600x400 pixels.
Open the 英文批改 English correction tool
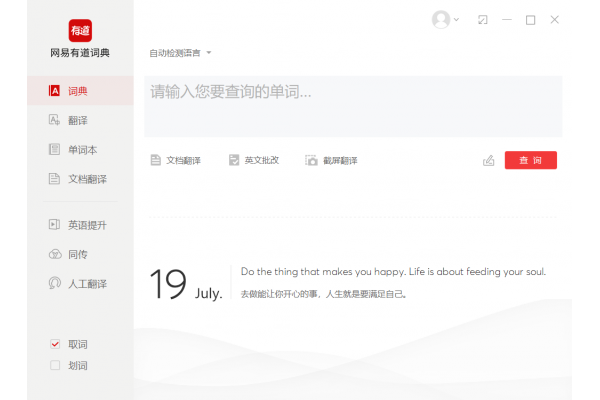point(254,160)
